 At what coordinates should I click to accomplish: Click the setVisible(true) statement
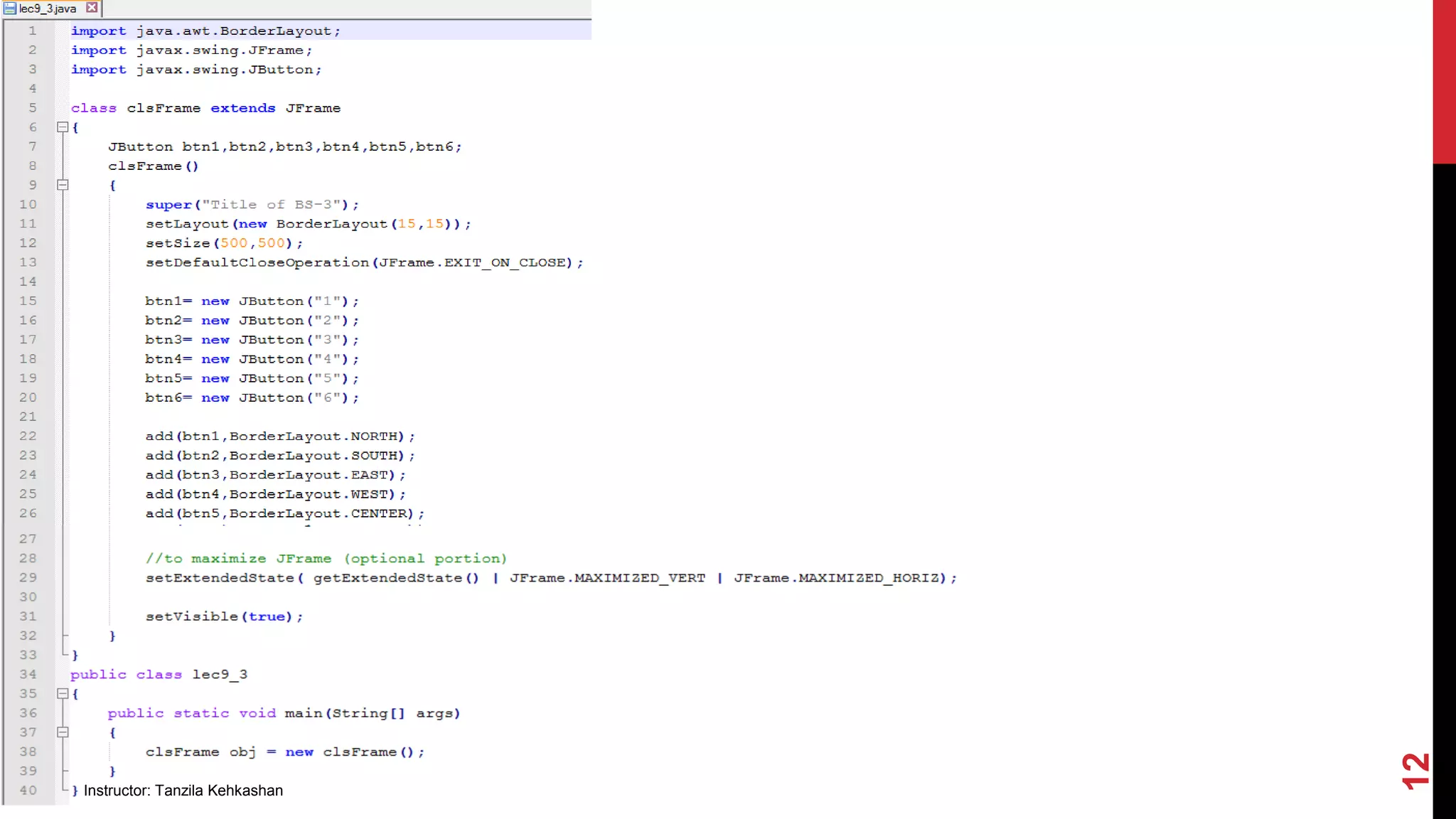click(x=224, y=616)
